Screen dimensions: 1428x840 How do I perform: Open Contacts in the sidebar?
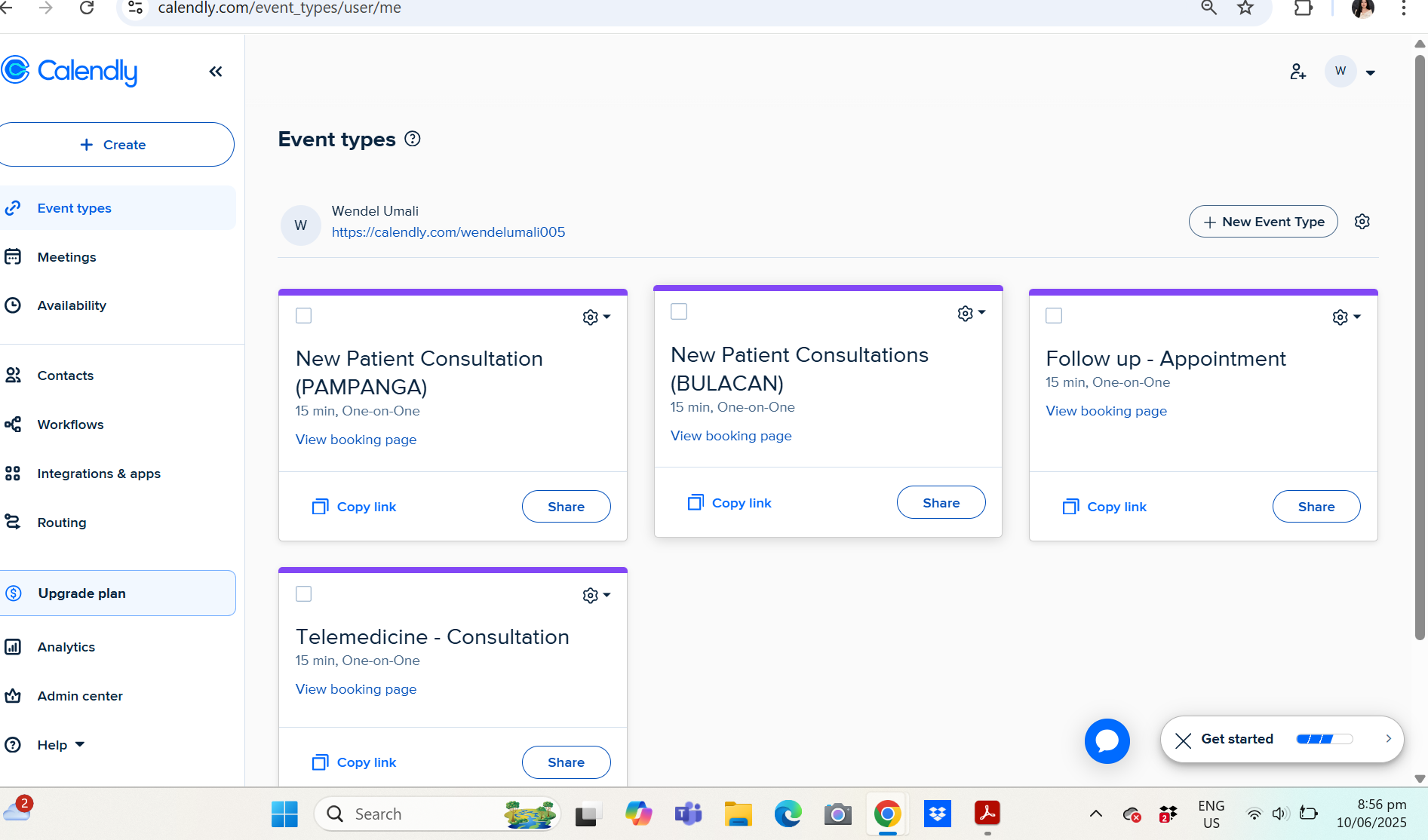tap(118, 376)
